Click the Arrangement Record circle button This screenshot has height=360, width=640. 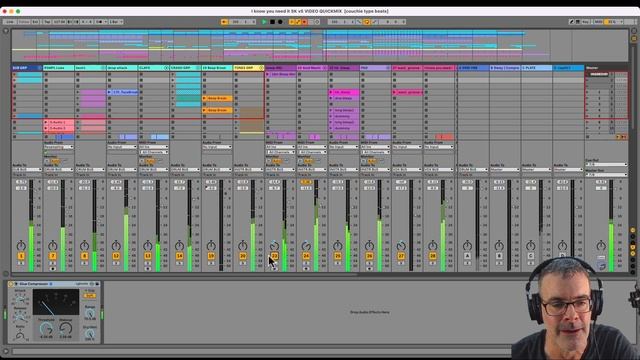[x=280, y=22]
